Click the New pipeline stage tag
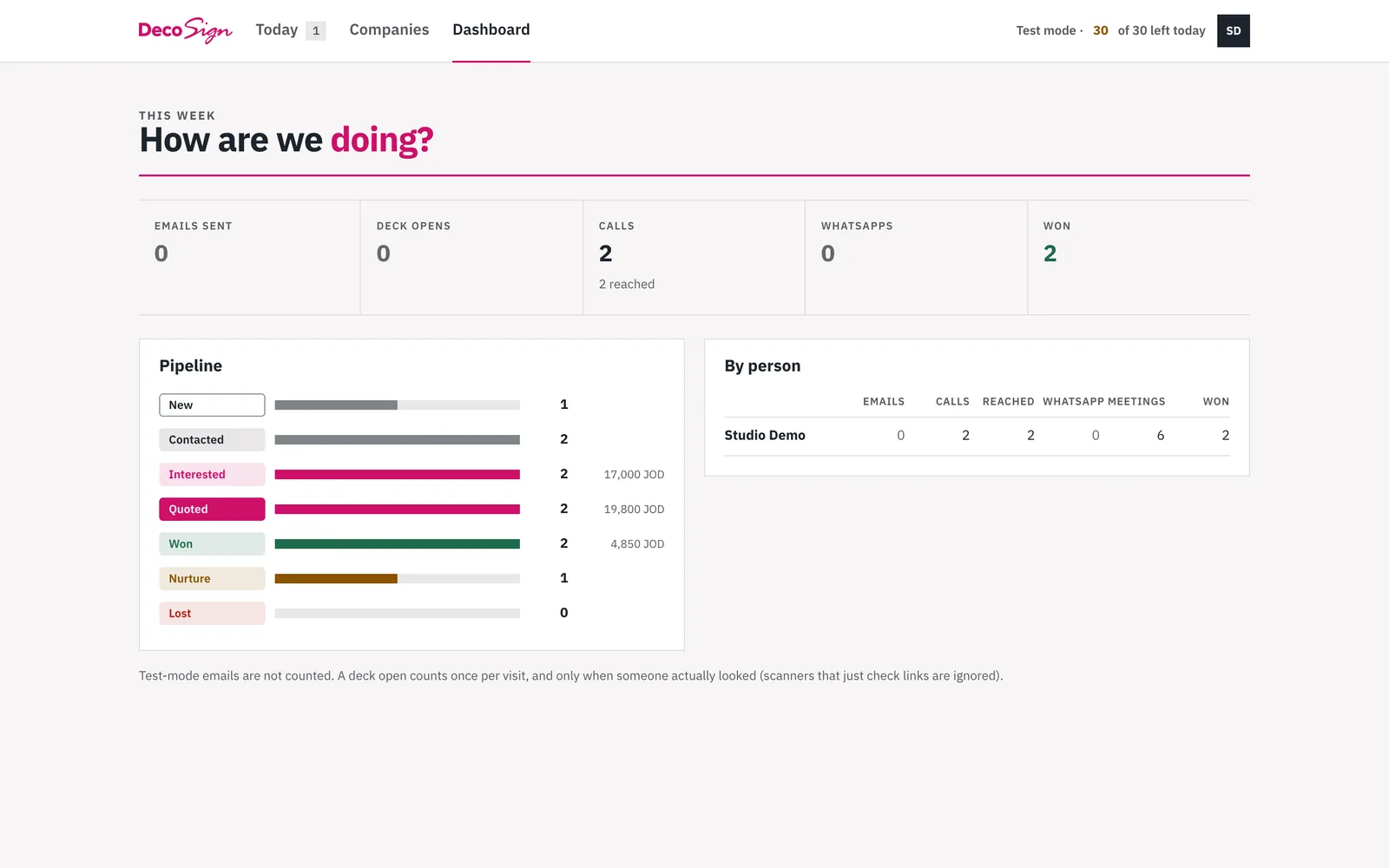 pyautogui.click(x=212, y=404)
